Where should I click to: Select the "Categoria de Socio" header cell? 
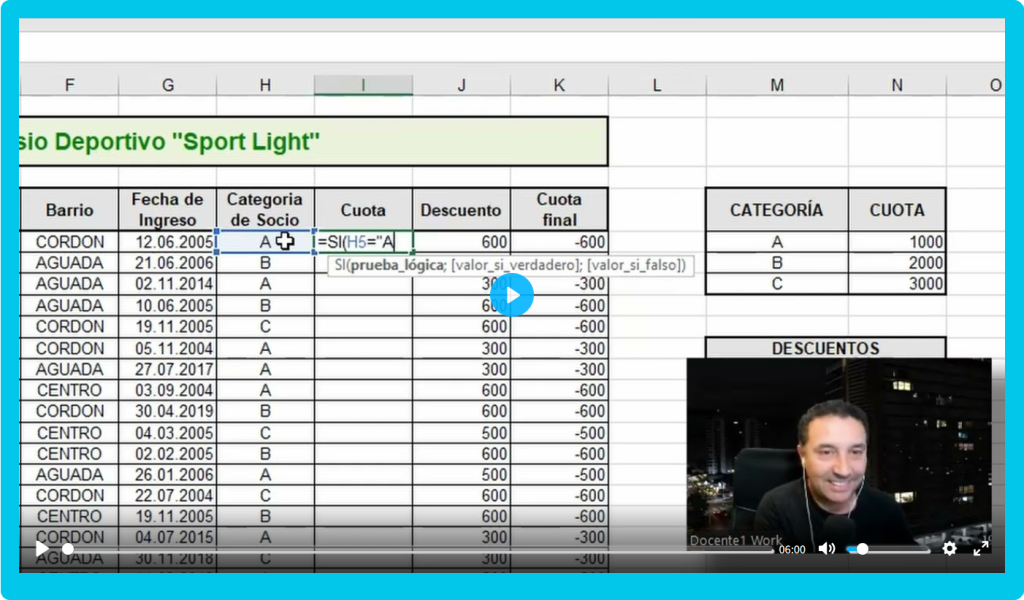point(265,209)
